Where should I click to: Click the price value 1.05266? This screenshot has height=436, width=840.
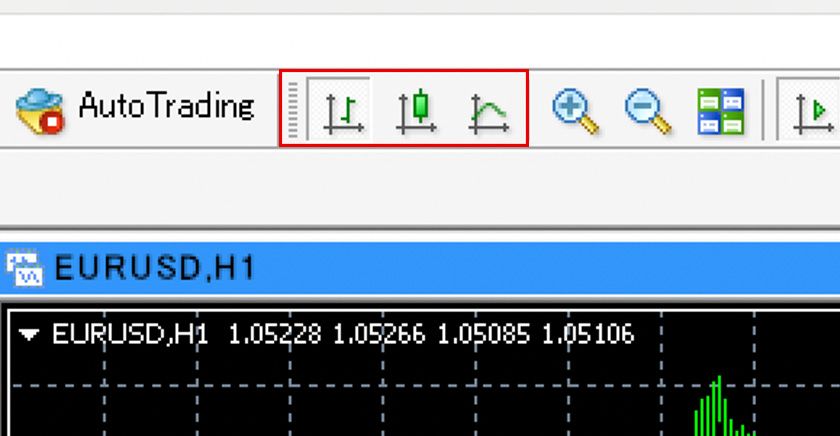(379, 334)
